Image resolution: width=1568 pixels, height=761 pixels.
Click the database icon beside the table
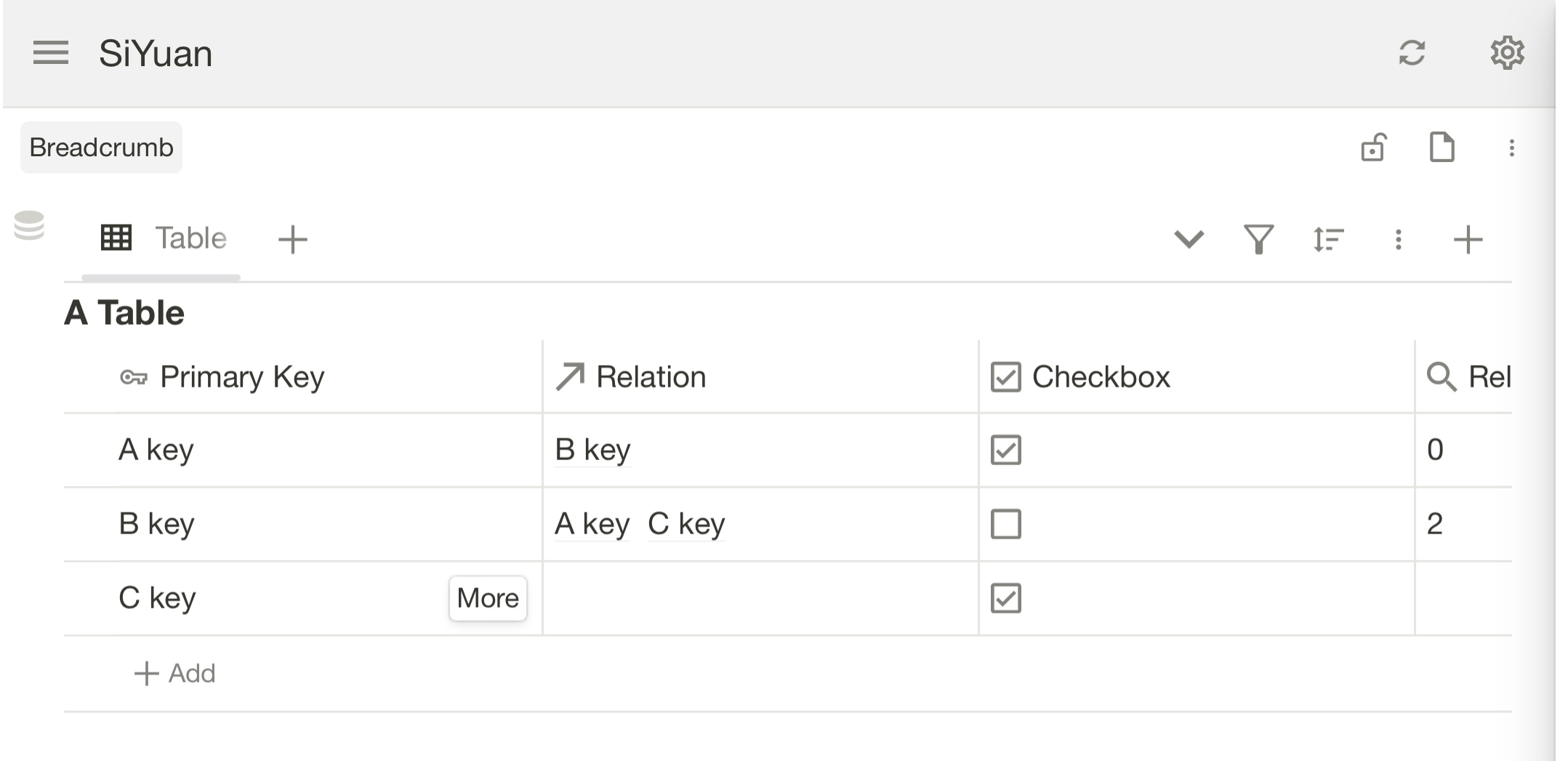tap(30, 225)
